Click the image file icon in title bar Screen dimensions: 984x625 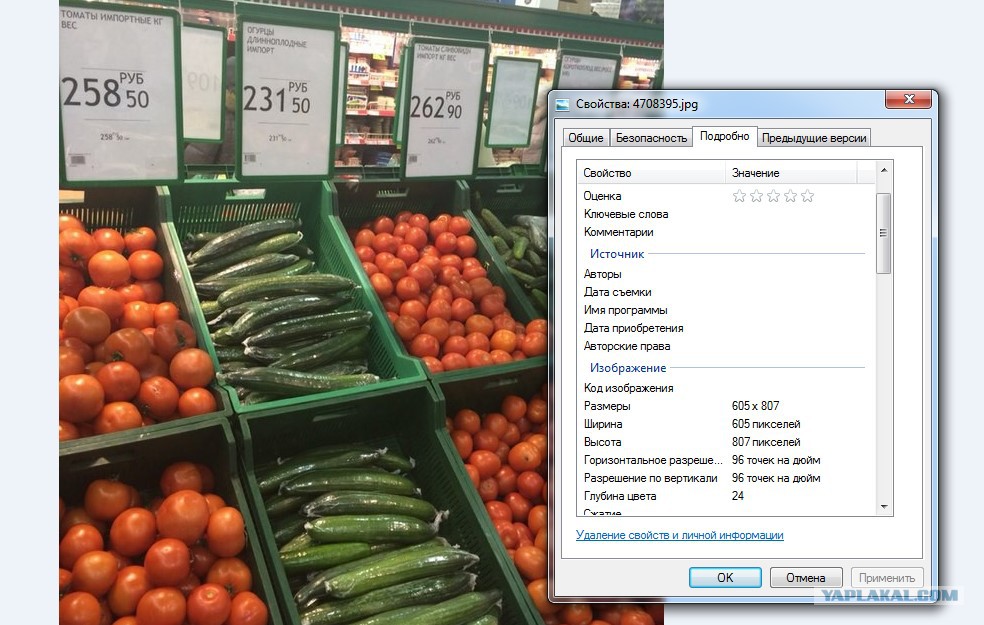563,104
